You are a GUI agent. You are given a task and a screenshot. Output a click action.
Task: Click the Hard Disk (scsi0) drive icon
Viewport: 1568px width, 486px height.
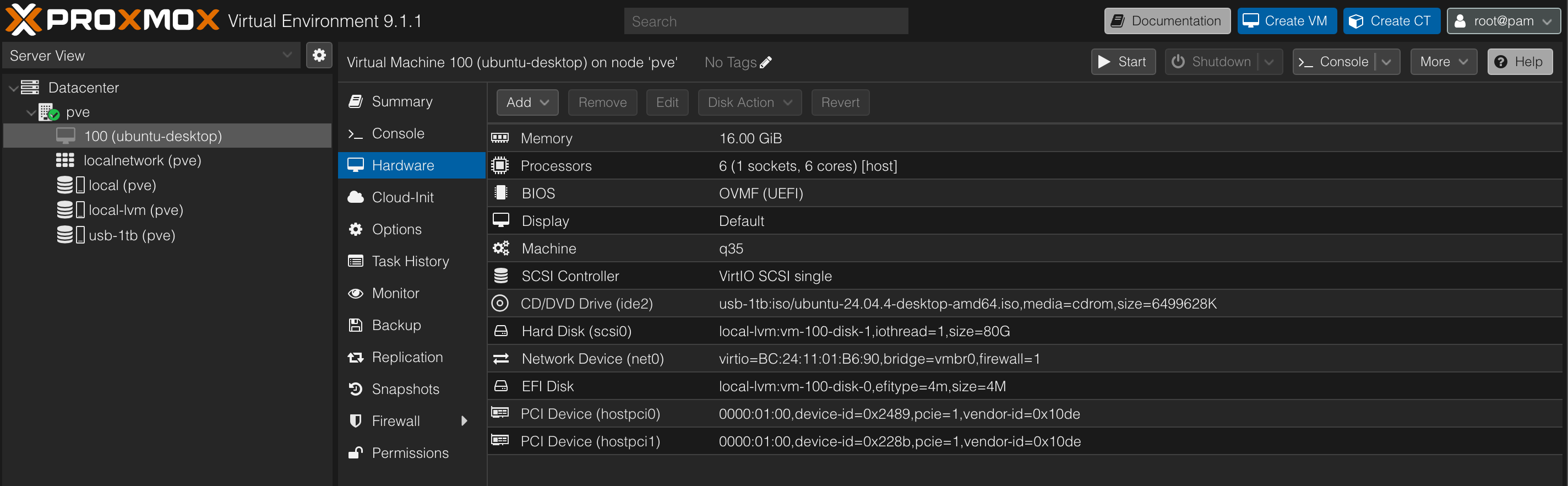501,331
